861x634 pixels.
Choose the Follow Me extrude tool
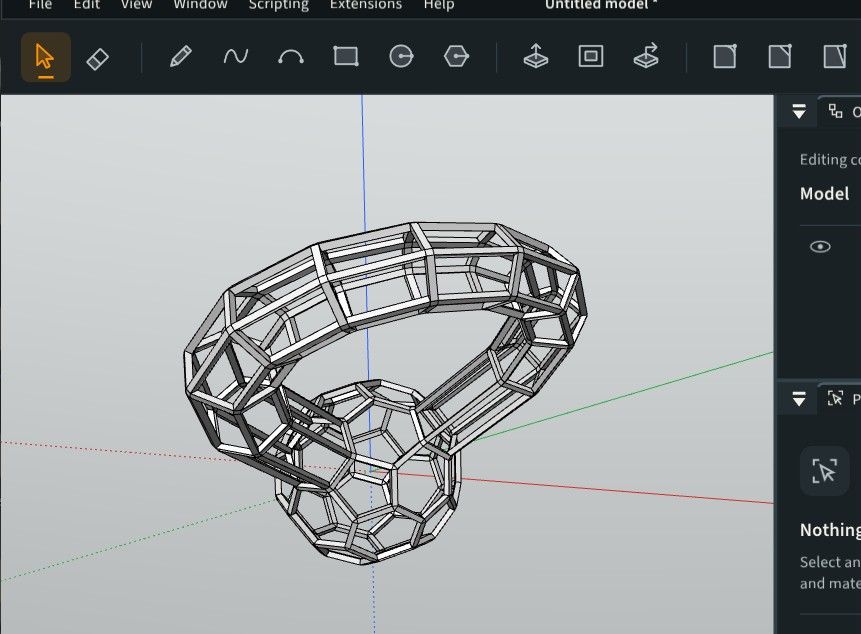coord(646,56)
